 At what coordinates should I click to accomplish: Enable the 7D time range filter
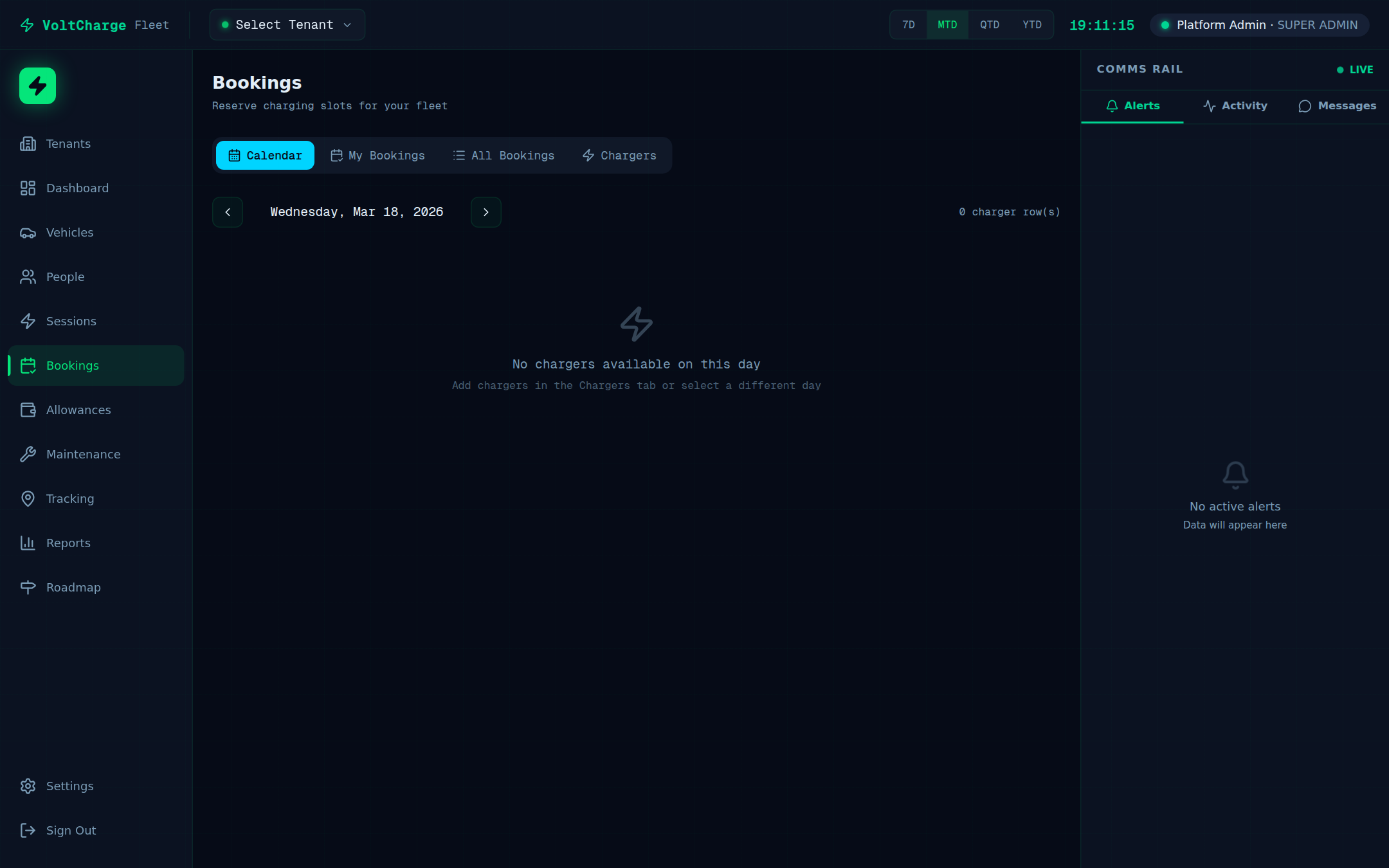pos(908,24)
